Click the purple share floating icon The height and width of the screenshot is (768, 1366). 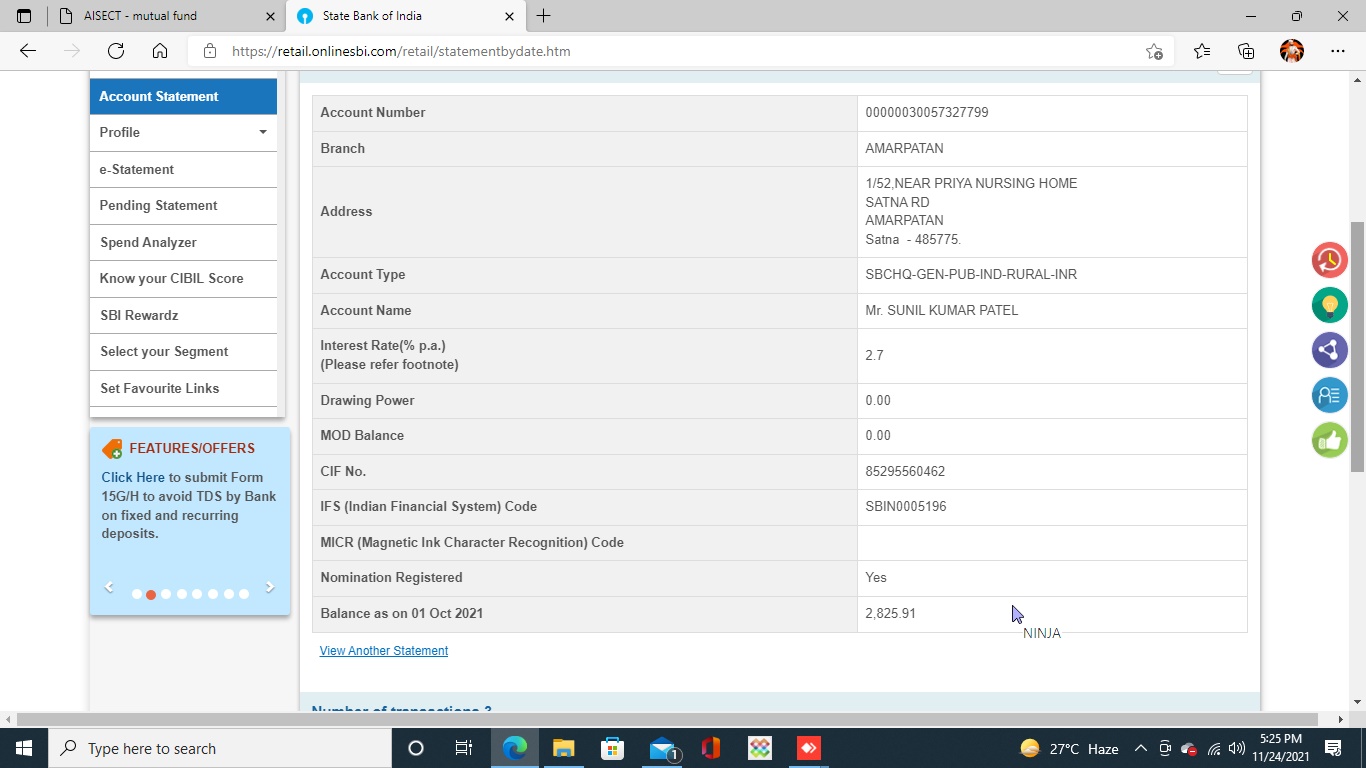(1329, 350)
